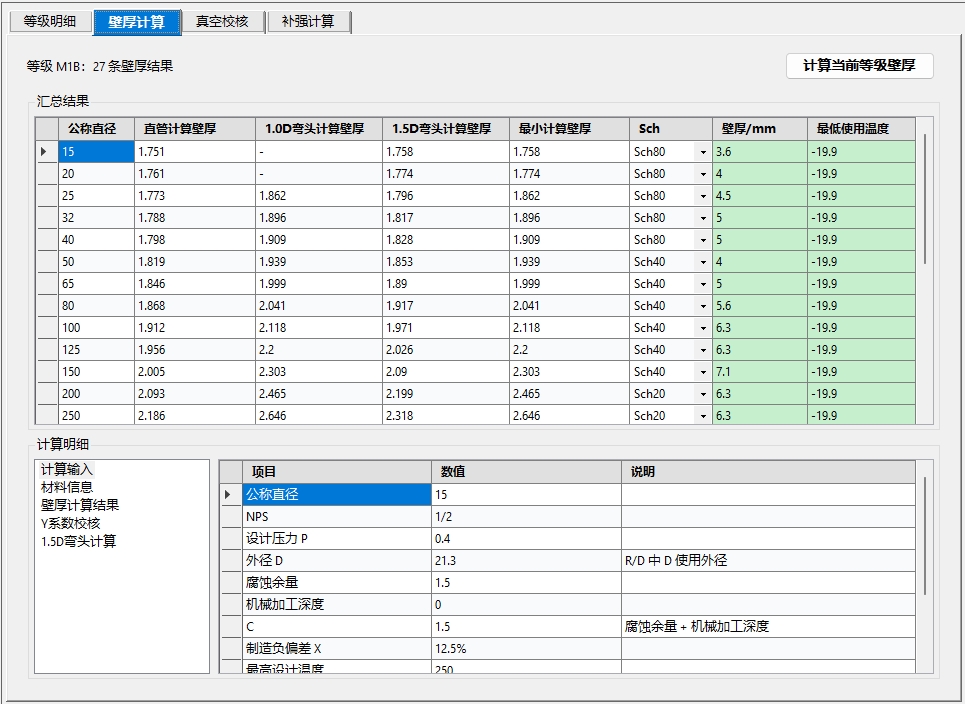The image size is (965, 704).
Task: Open Sch dropdown for diameter 20 row
Action: pos(703,174)
